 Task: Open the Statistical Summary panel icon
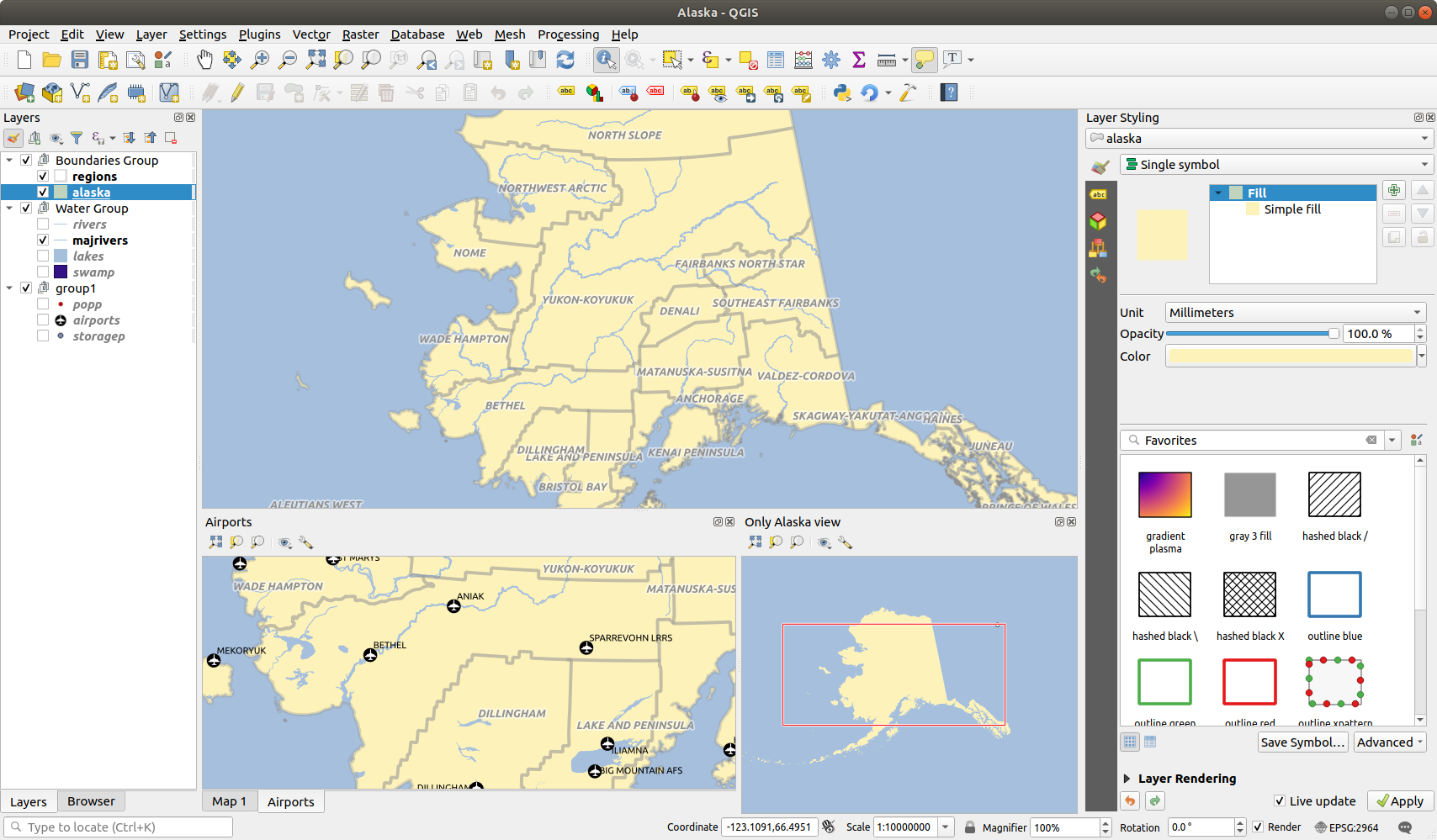[x=859, y=60]
